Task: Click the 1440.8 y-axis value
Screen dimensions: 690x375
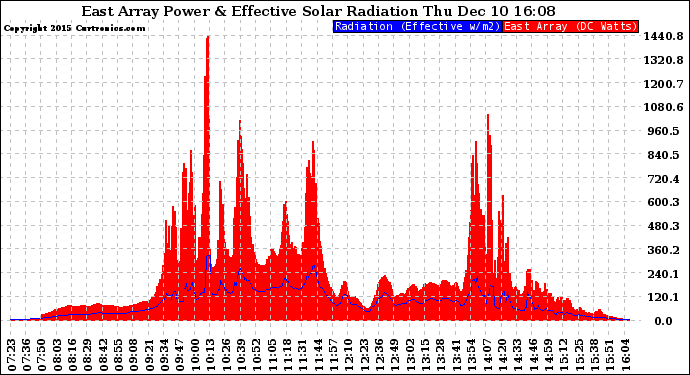Action: click(x=664, y=36)
